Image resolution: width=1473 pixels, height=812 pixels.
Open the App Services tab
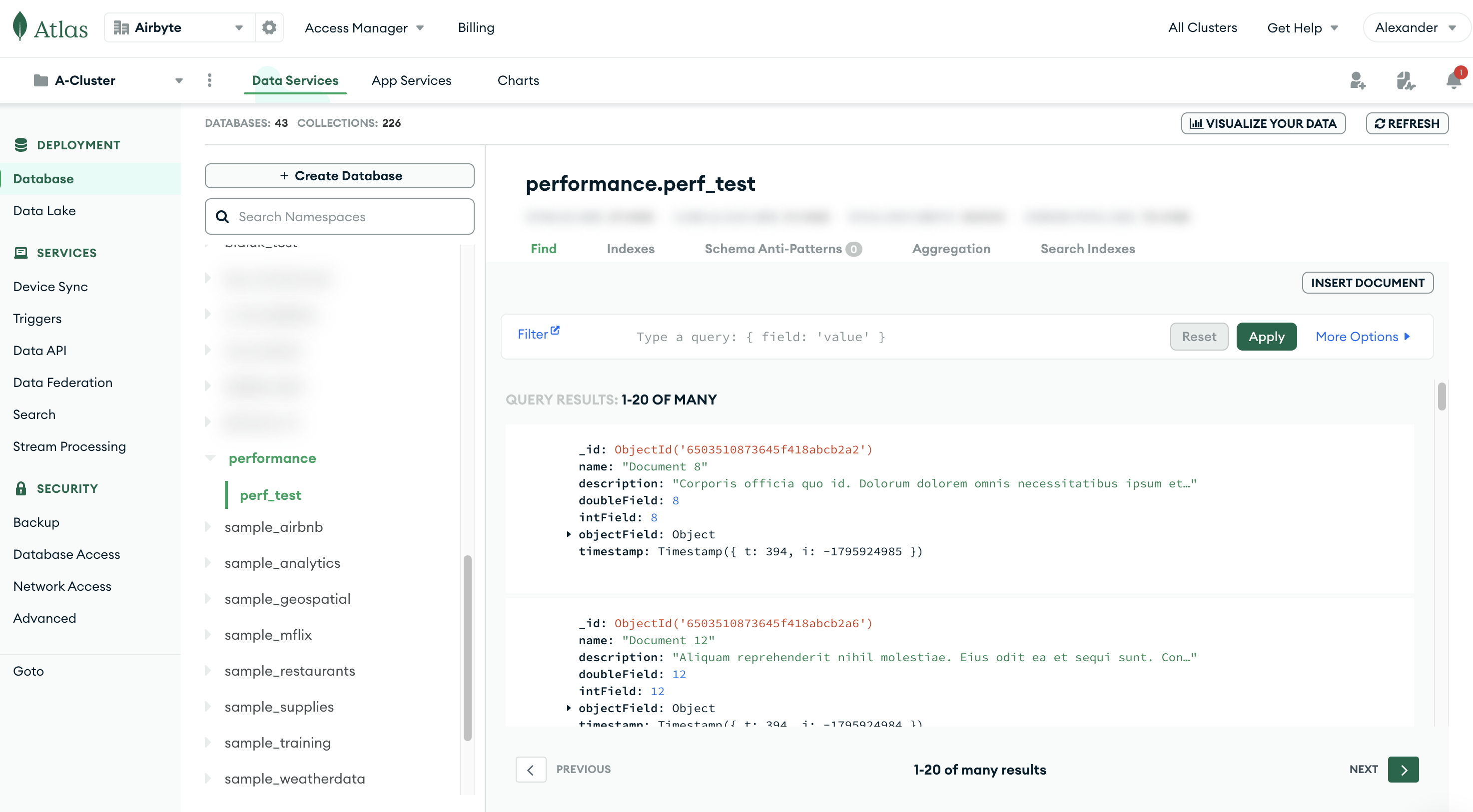(x=411, y=80)
